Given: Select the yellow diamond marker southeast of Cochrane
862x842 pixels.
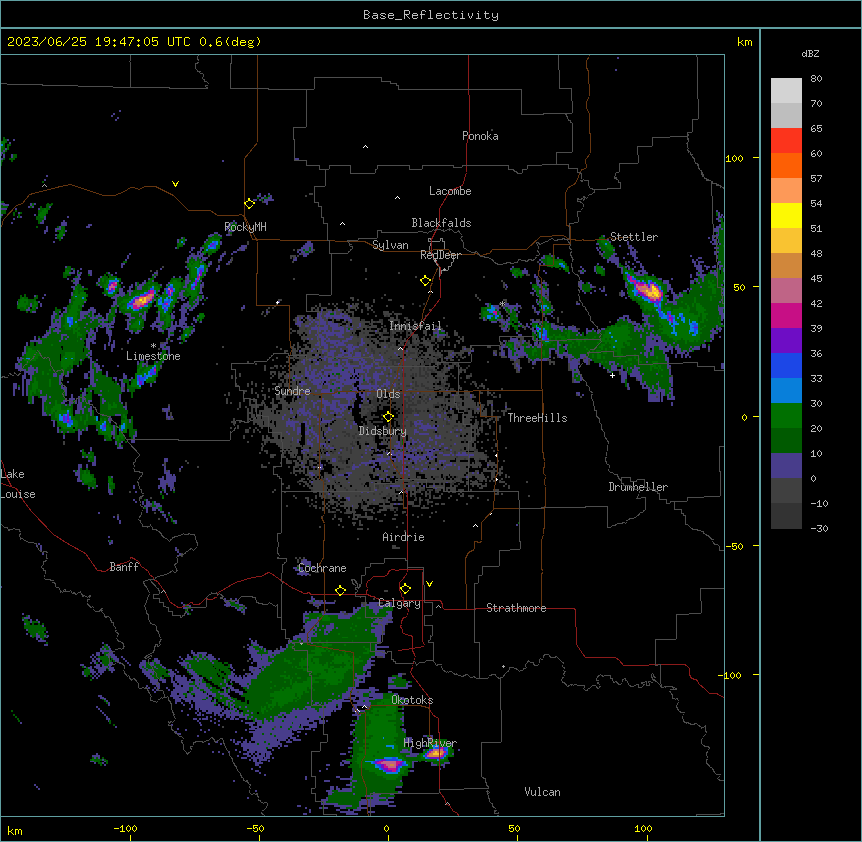Looking at the screenshot, I should tap(340, 590).
